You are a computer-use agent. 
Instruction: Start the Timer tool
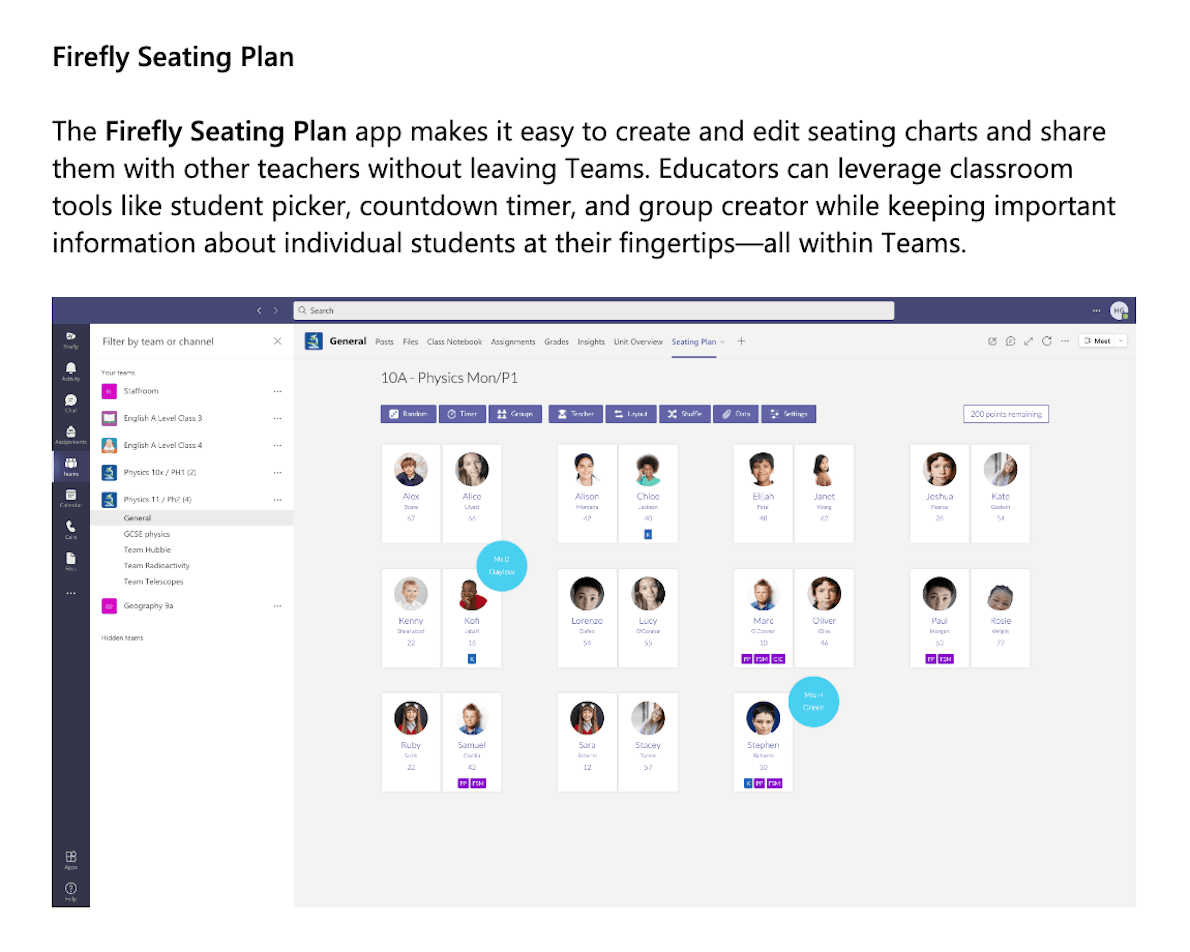tap(462, 414)
